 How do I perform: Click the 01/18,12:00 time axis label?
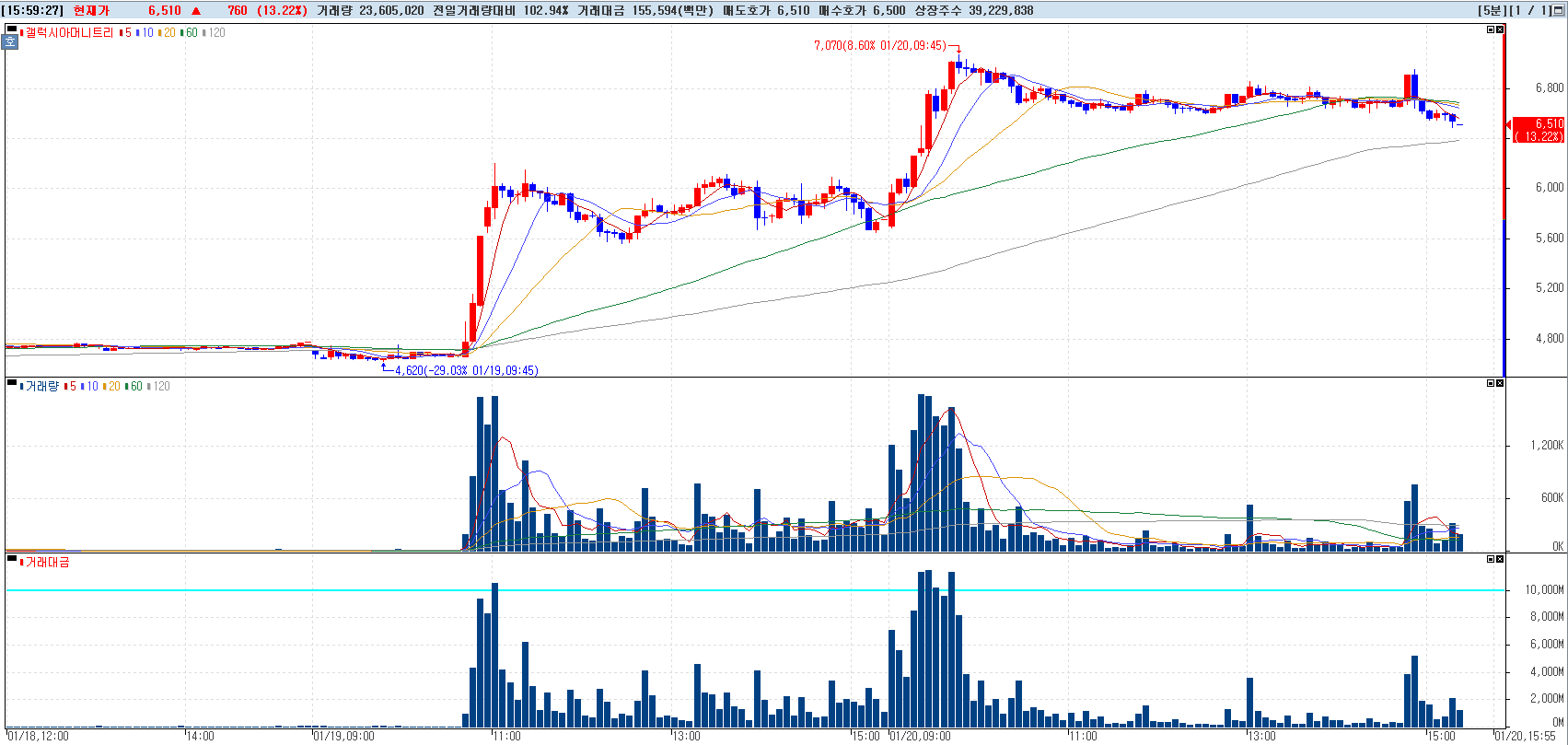(38, 736)
